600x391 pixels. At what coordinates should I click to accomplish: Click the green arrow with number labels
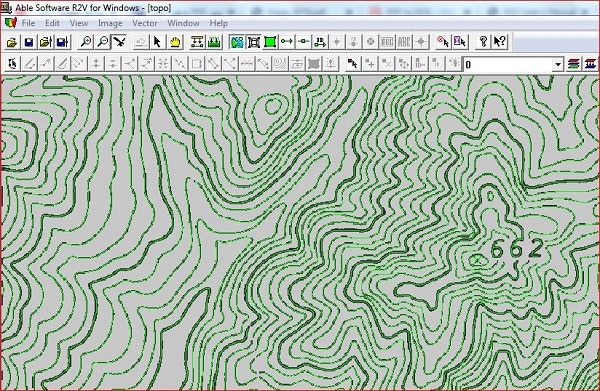click(320, 42)
